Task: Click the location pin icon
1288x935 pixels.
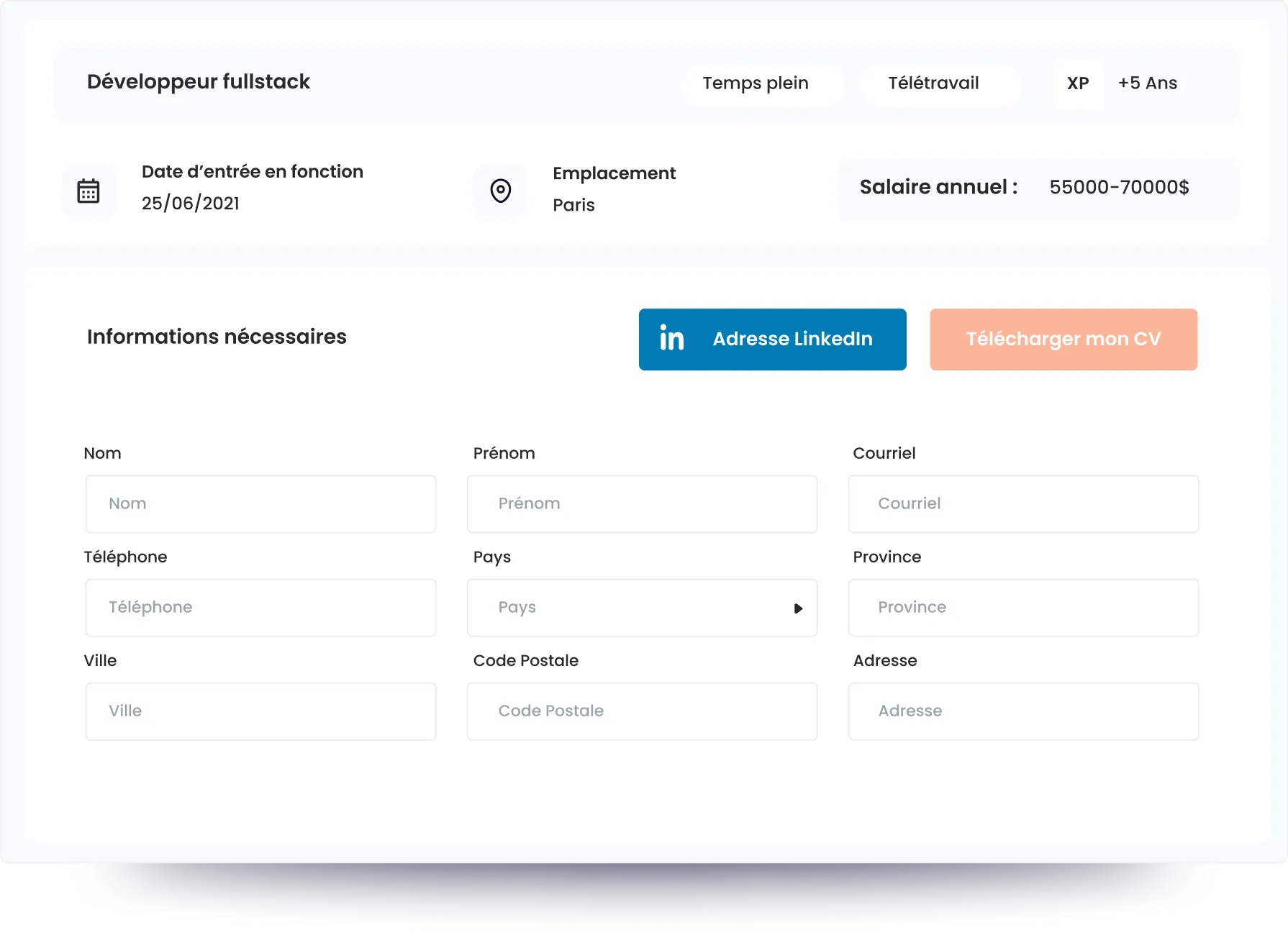Action: tap(501, 191)
